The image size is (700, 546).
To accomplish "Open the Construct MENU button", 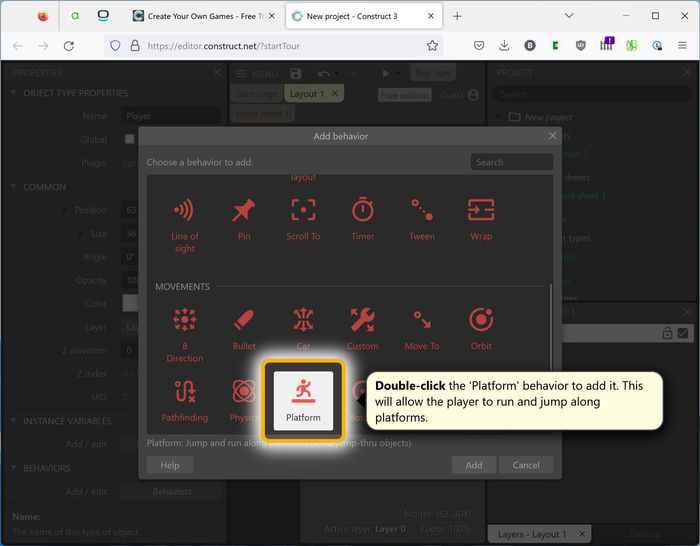I will [257, 74].
